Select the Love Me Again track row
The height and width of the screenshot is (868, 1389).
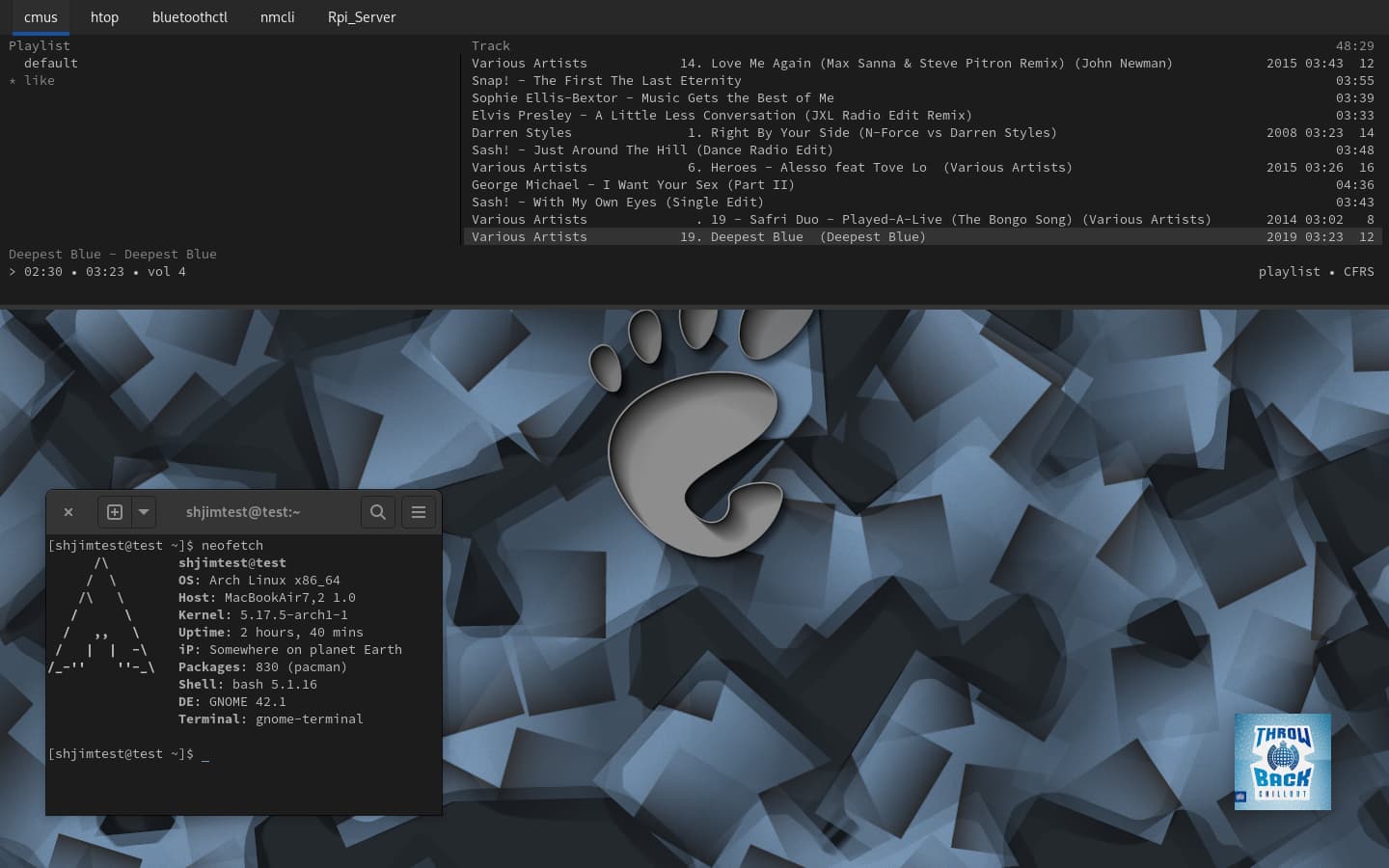[923, 64]
